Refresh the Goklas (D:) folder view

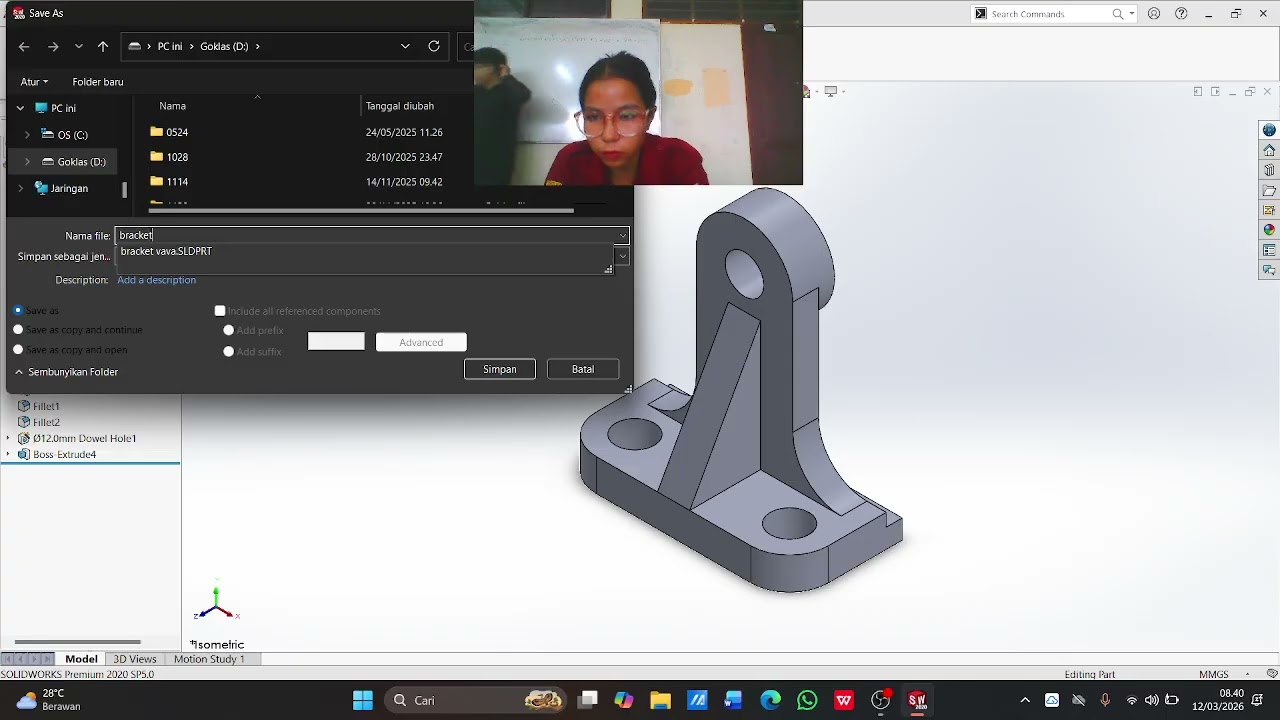[x=434, y=46]
